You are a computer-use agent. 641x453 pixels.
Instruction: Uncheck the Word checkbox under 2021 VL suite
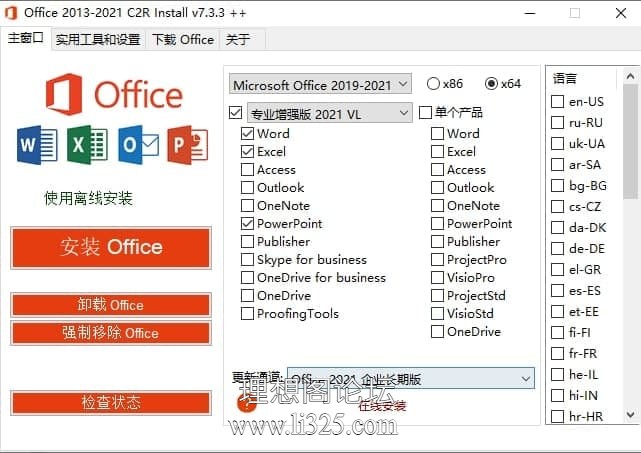coord(247,134)
